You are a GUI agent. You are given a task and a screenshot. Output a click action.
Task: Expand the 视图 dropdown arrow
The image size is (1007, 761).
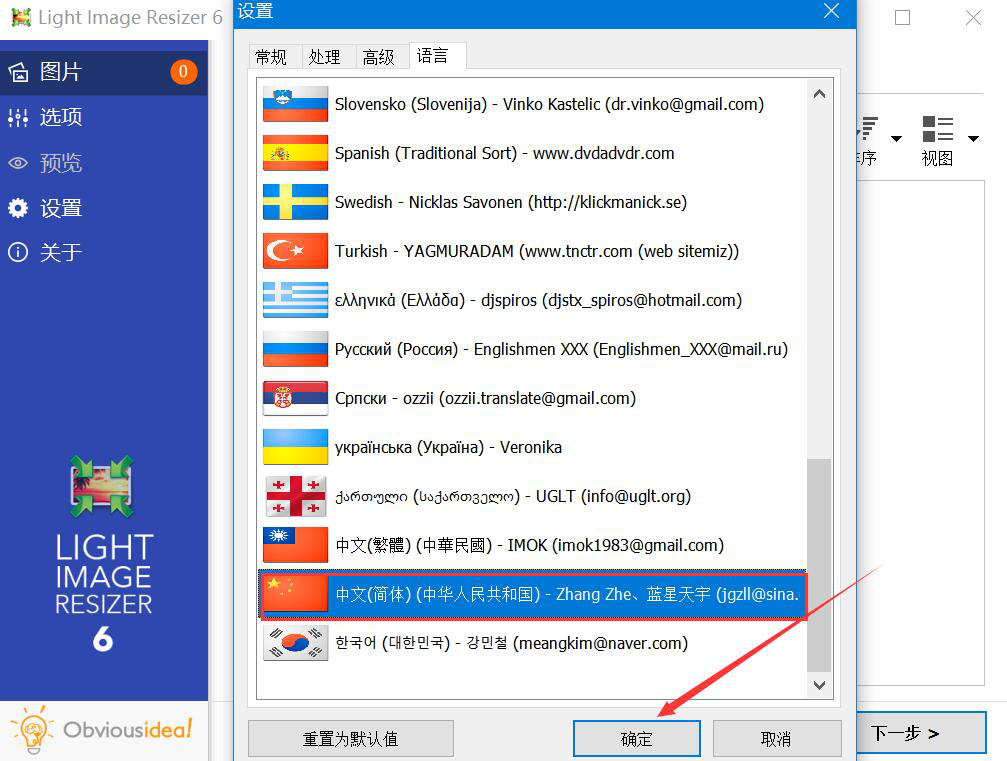tap(974, 139)
